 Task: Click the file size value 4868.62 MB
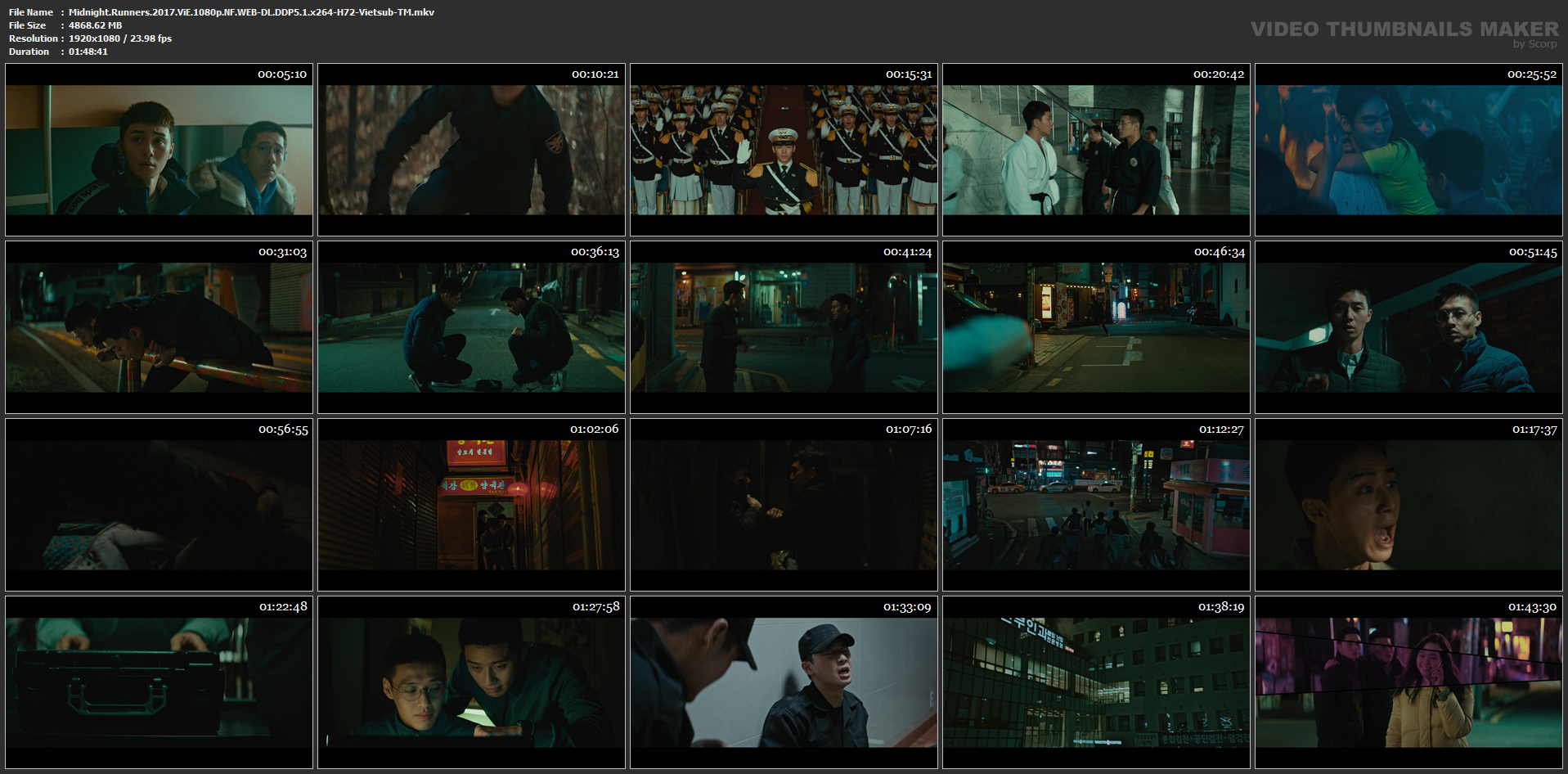(x=95, y=25)
